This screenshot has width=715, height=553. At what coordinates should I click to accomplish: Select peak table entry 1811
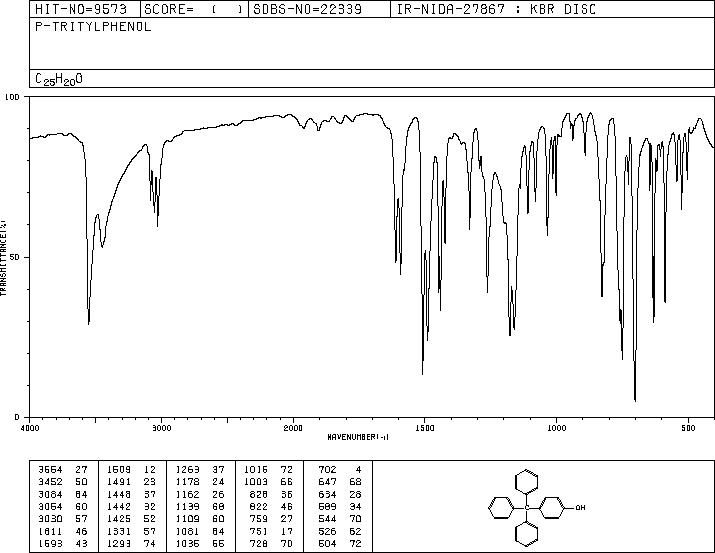[x=50, y=531]
